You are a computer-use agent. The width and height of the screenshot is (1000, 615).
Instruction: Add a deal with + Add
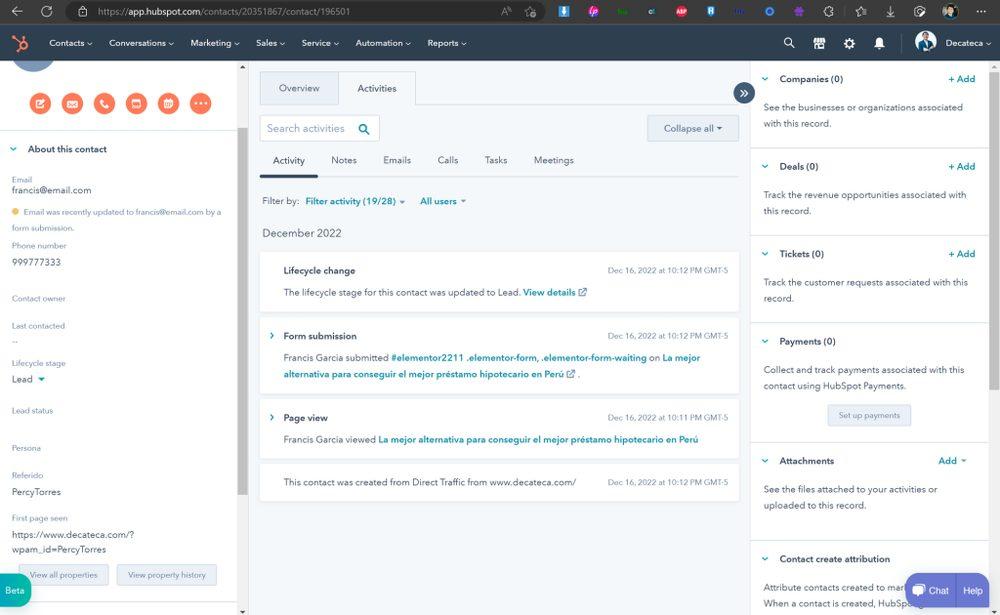961,167
